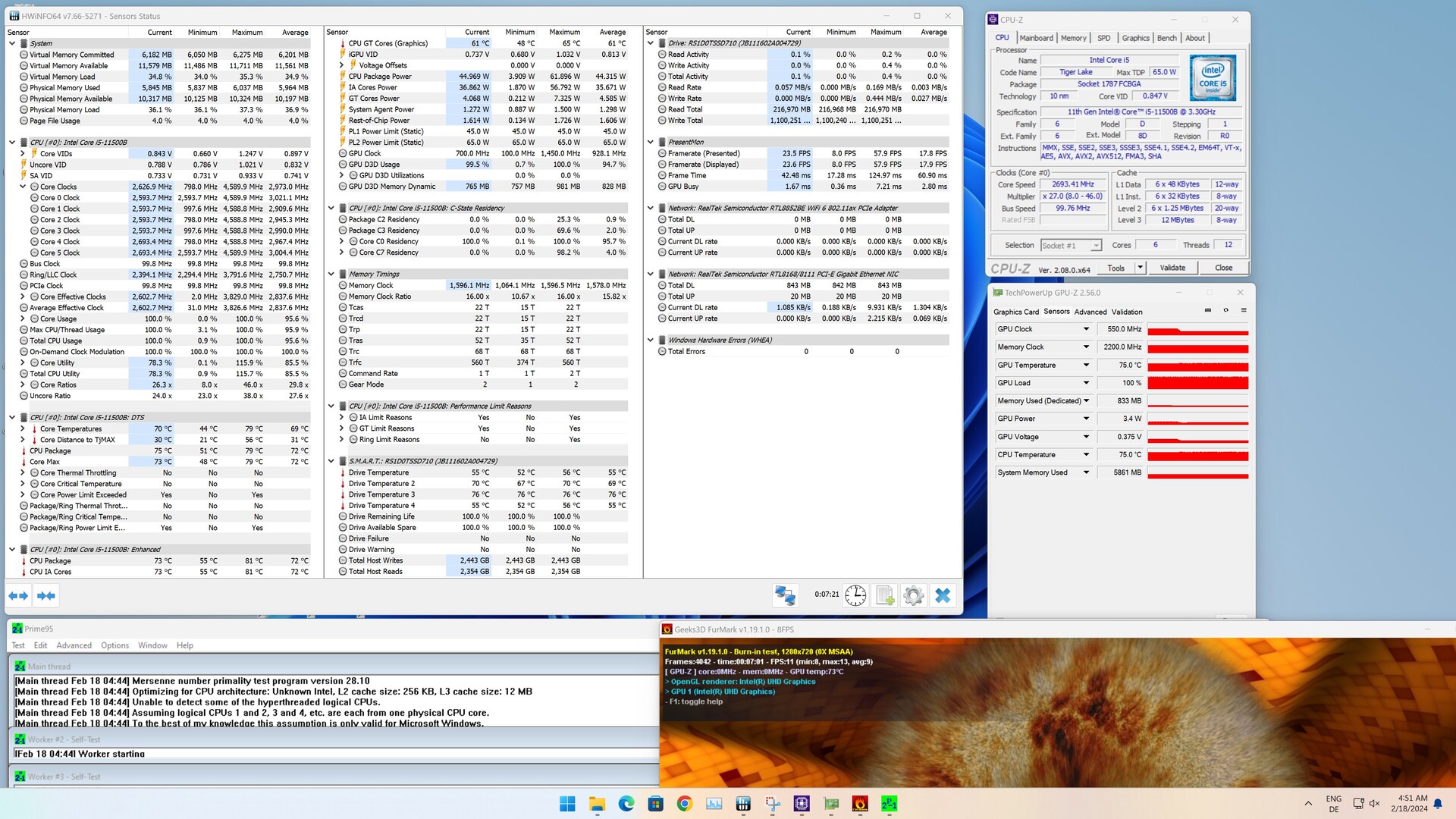Click the collapse columns inward arrows icon
This screenshot has width=1456, height=819.
pos(46,596)
